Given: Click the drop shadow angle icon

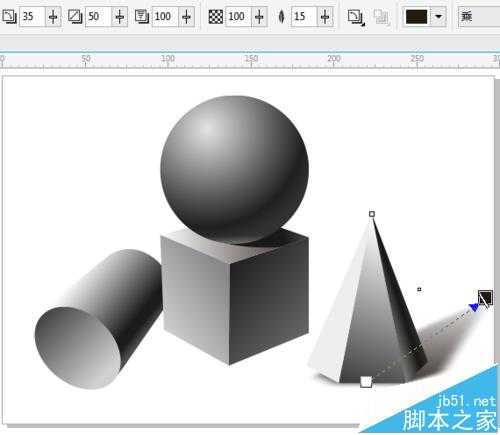Looking at the screenshot, I should pos(9,16).
